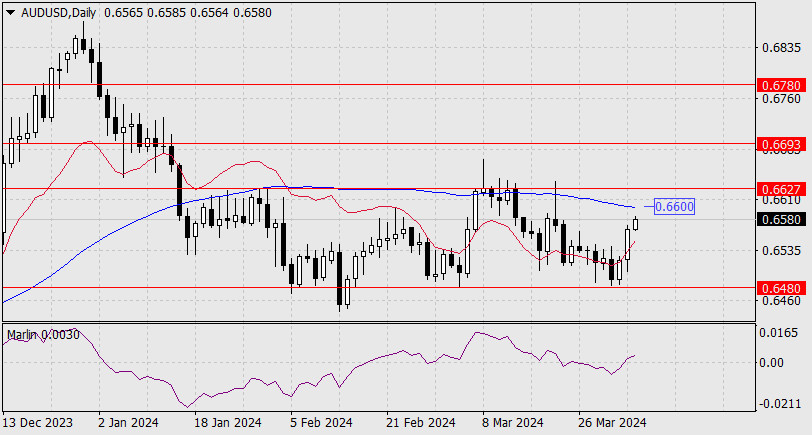The image size is (812, 435).
Task: Click the 26 Mar 2024 date label
Action: (x=613, y=423)
